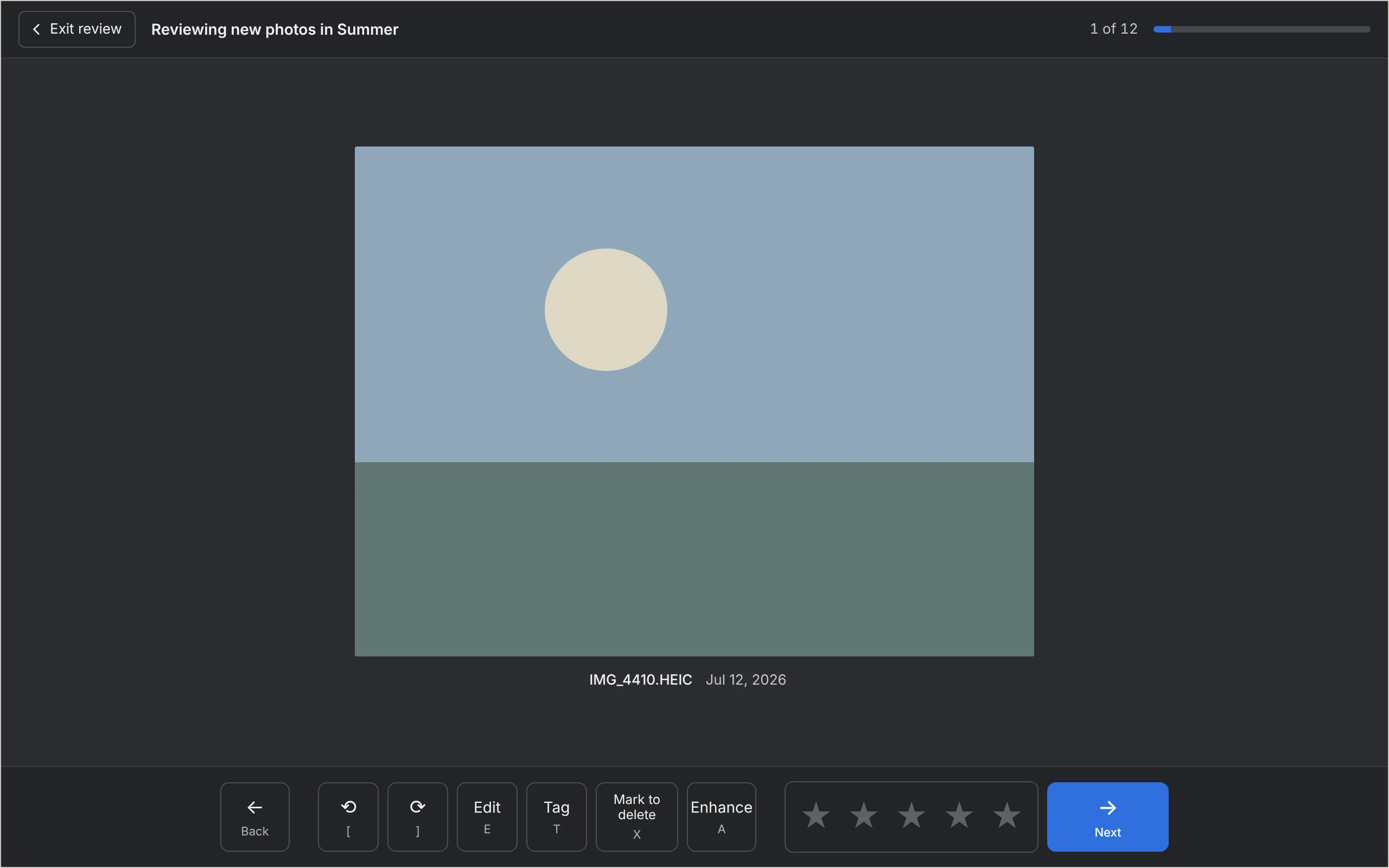Mark photo to delete
Viewport: 1389px width, 868px height.
(x=637, y=817)
